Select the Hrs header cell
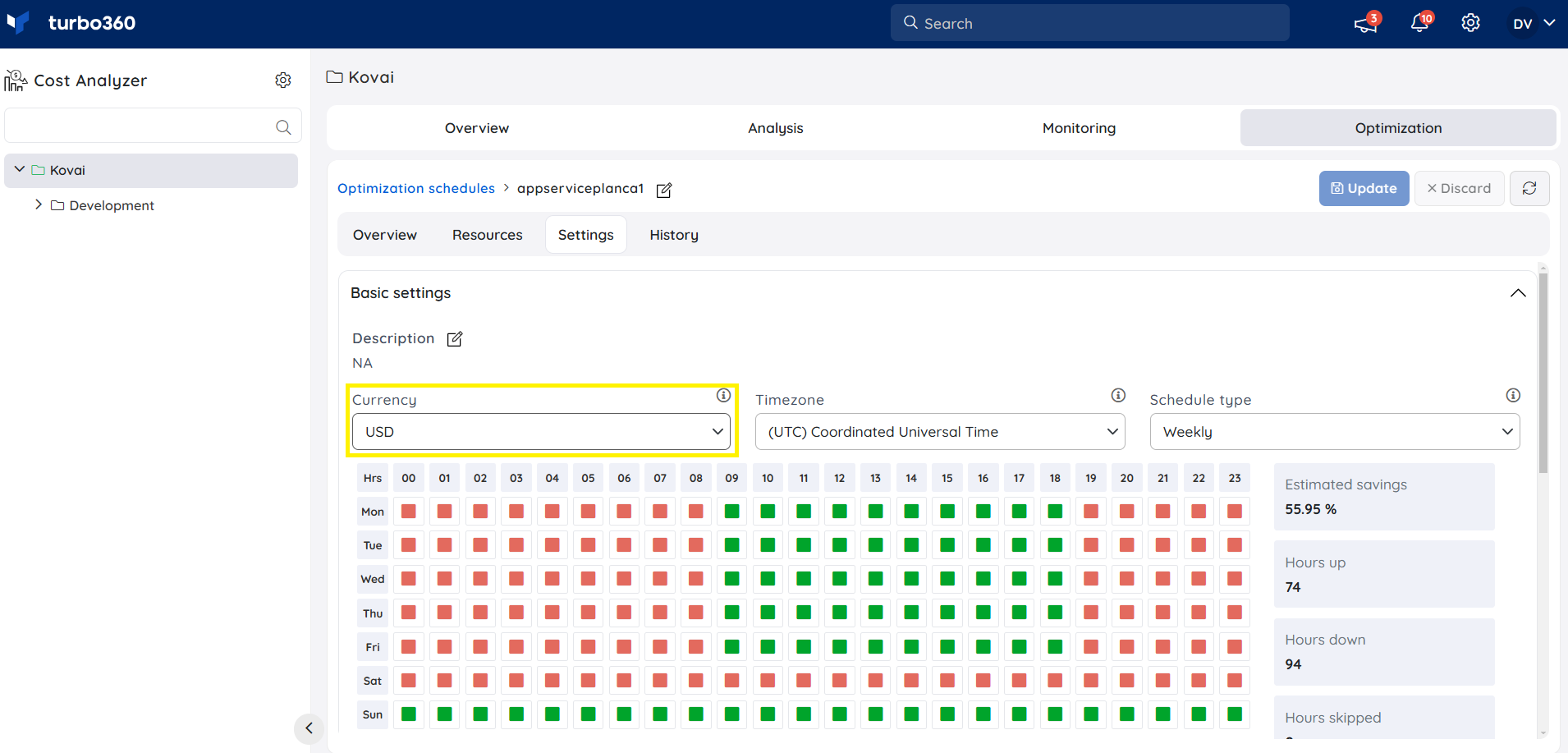The width and height of the screenshot is (1568, 753). pyautogui.click(x=373, y=478)
